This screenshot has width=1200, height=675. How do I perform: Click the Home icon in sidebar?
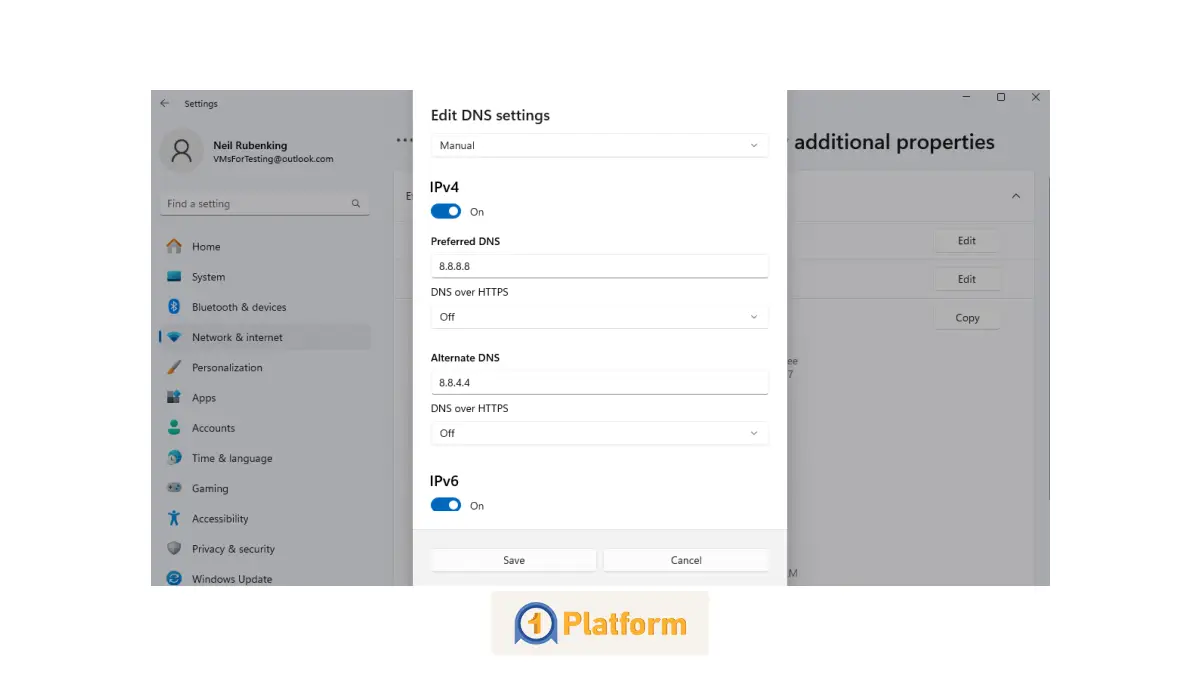[x=174, y=246]
